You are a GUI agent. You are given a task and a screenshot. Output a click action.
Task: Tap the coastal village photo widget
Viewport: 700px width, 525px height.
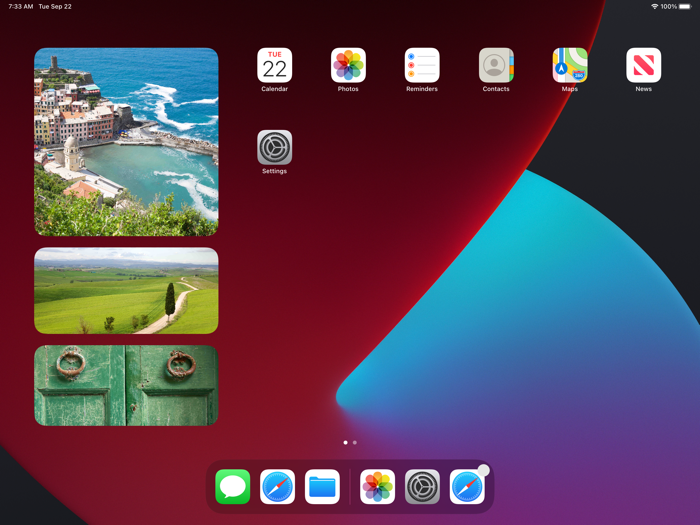126,142
